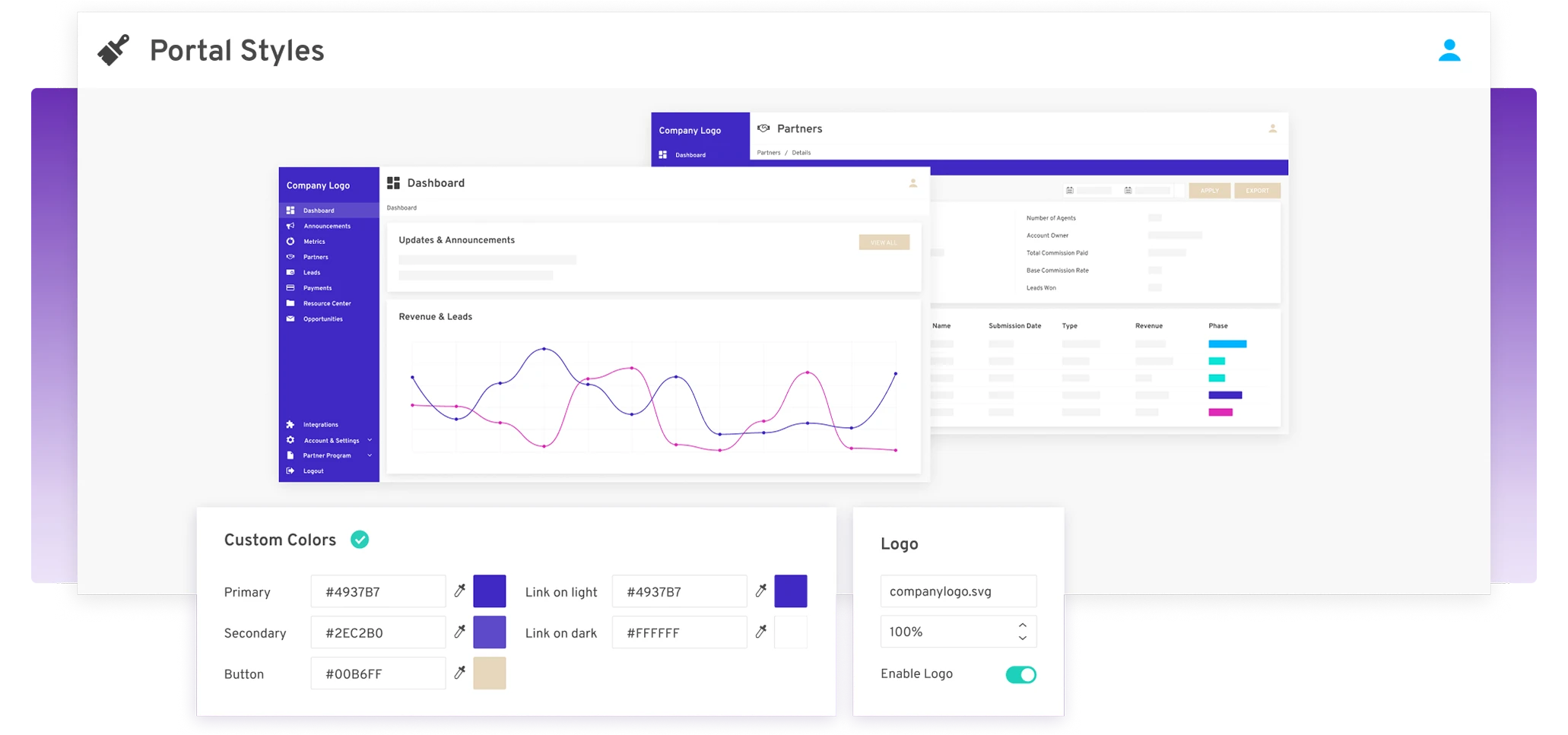The width and height of the screenshot is (1568, 735).
Task: Click the APPLY button in Partners window
Action: pyautogui.click(x=1210, y=191)
